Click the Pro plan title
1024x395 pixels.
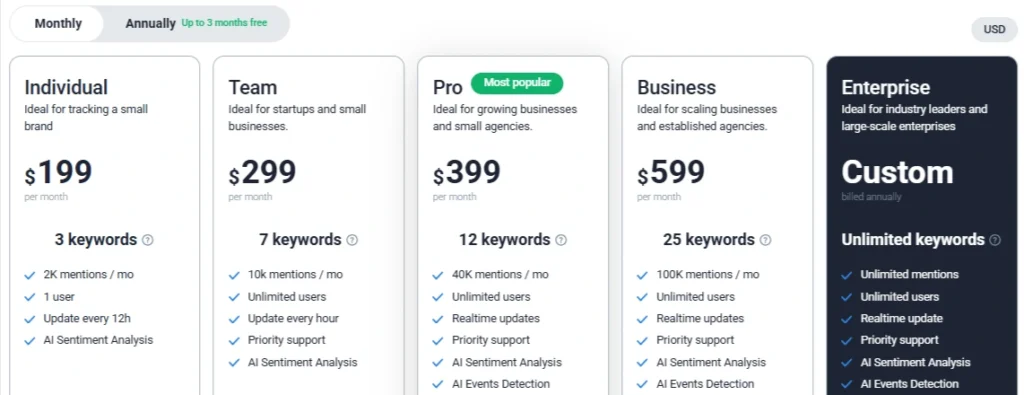pyautogui.click(x=447, y=87)
